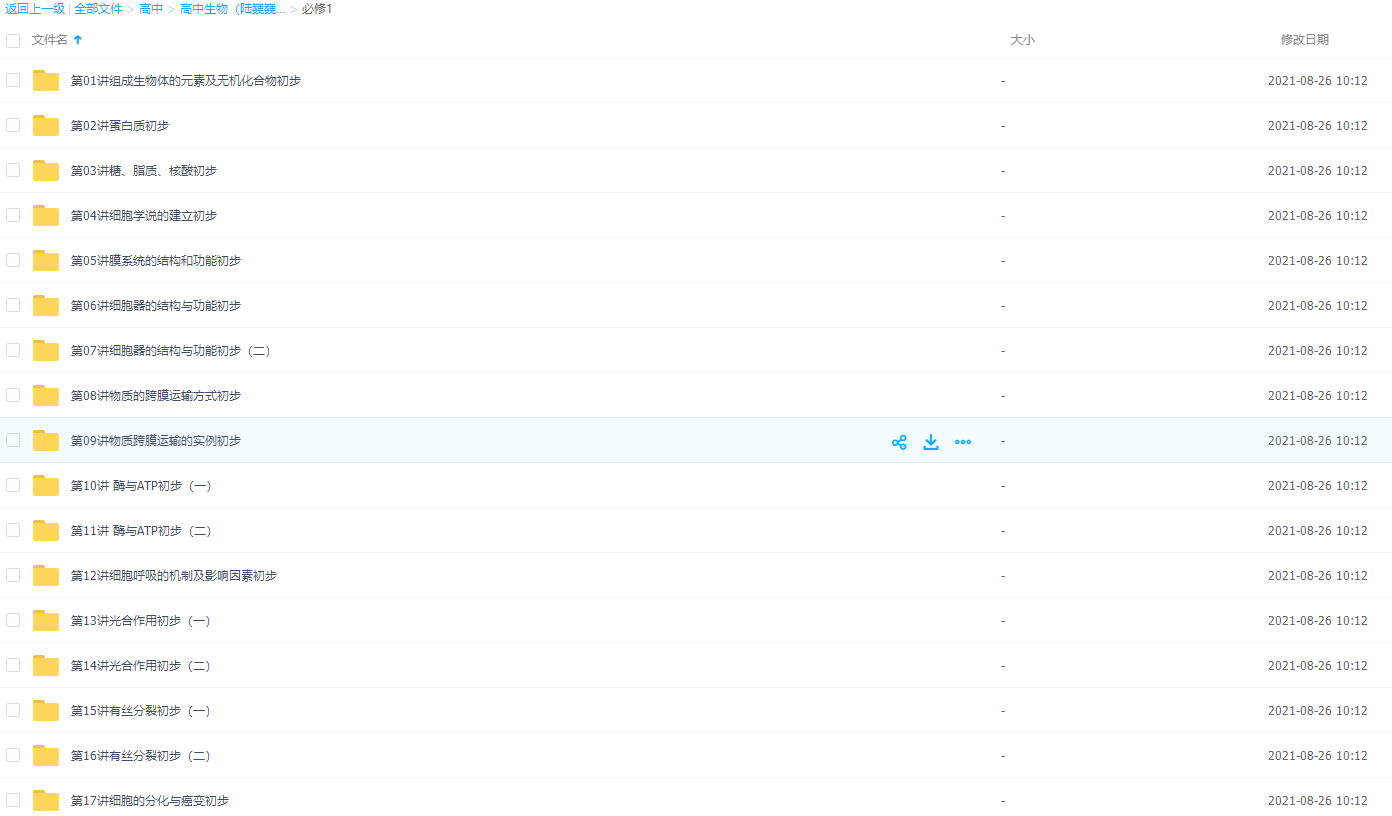Open the 高中生物 breadcrumb link
This screenshot has width=1392, height=816.
(x=232, y=9)
